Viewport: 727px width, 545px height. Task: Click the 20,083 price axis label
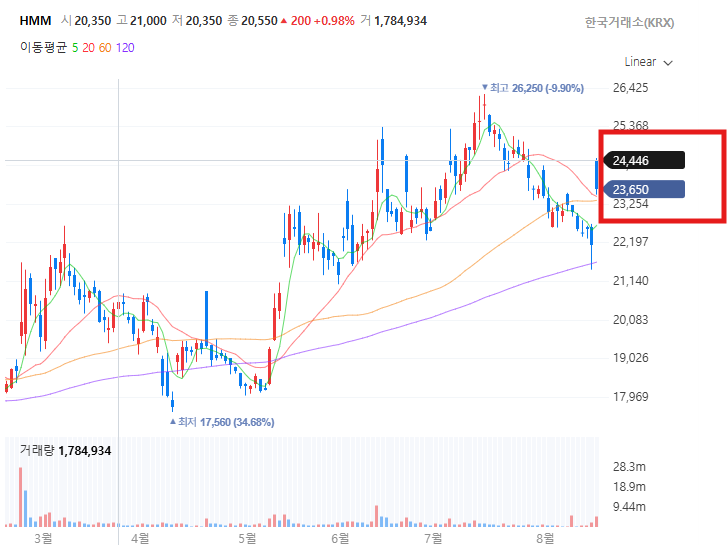tap(630, 320)
